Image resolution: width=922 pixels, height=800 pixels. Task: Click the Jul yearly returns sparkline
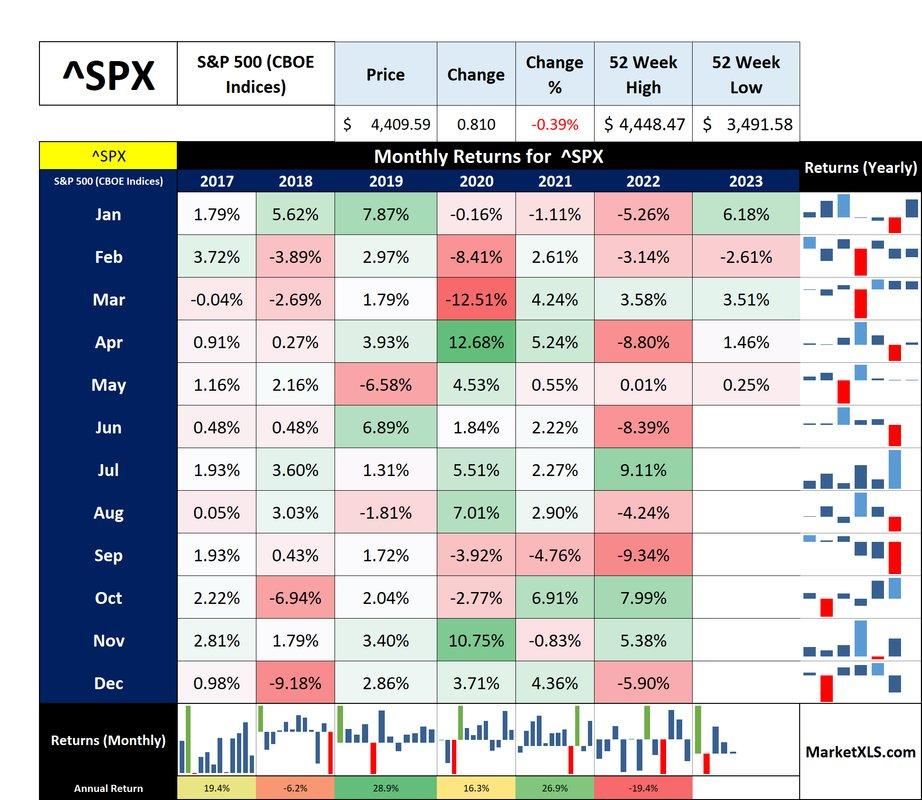pyautogui.click(x=860, y=470)
